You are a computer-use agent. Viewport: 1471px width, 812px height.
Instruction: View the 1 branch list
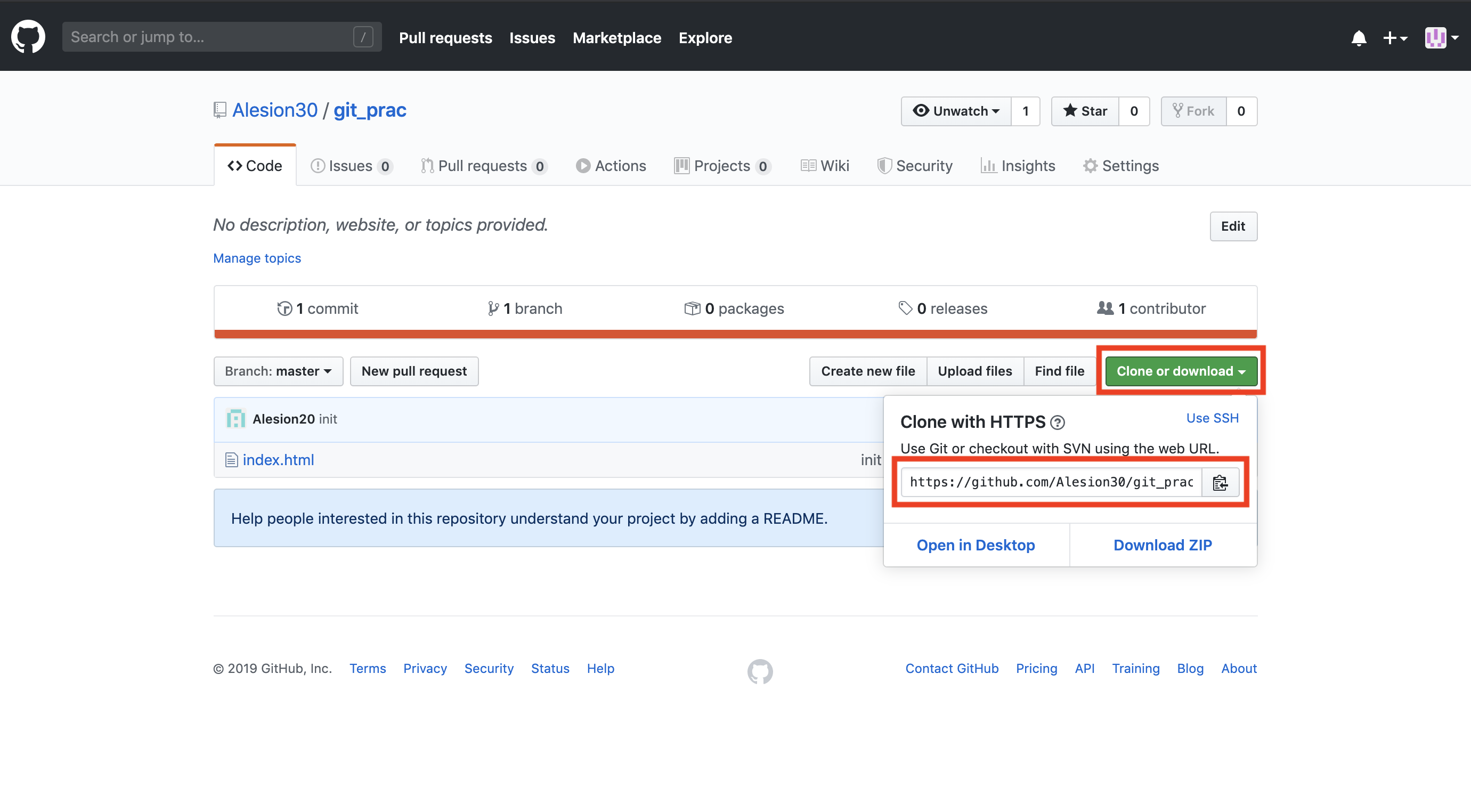point(525,308)
